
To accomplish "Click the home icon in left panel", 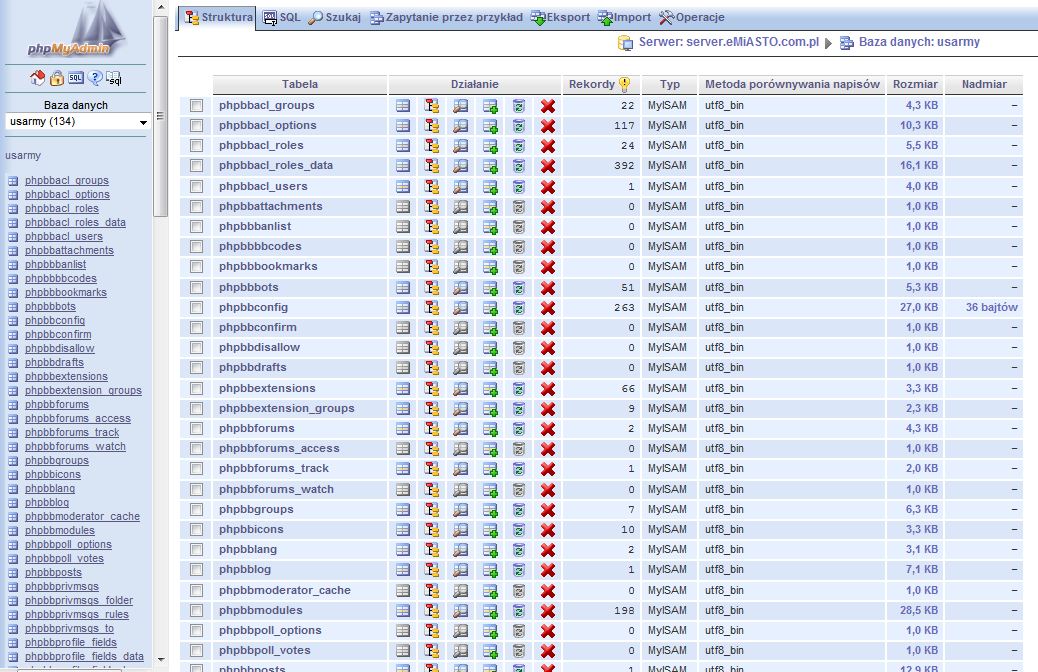I will point(38,78).
